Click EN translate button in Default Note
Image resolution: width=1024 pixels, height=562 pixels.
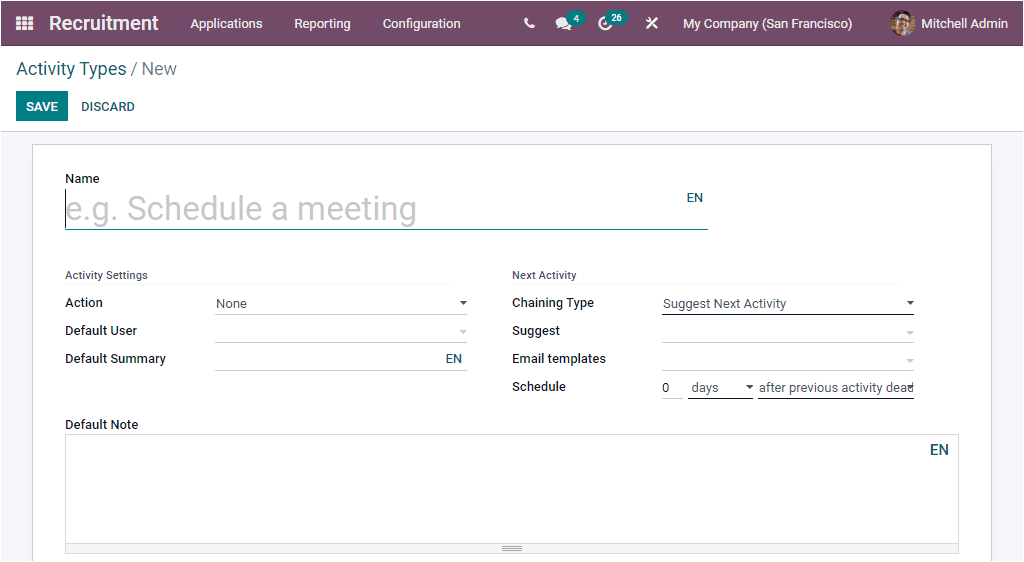click(x=939, y=450)
